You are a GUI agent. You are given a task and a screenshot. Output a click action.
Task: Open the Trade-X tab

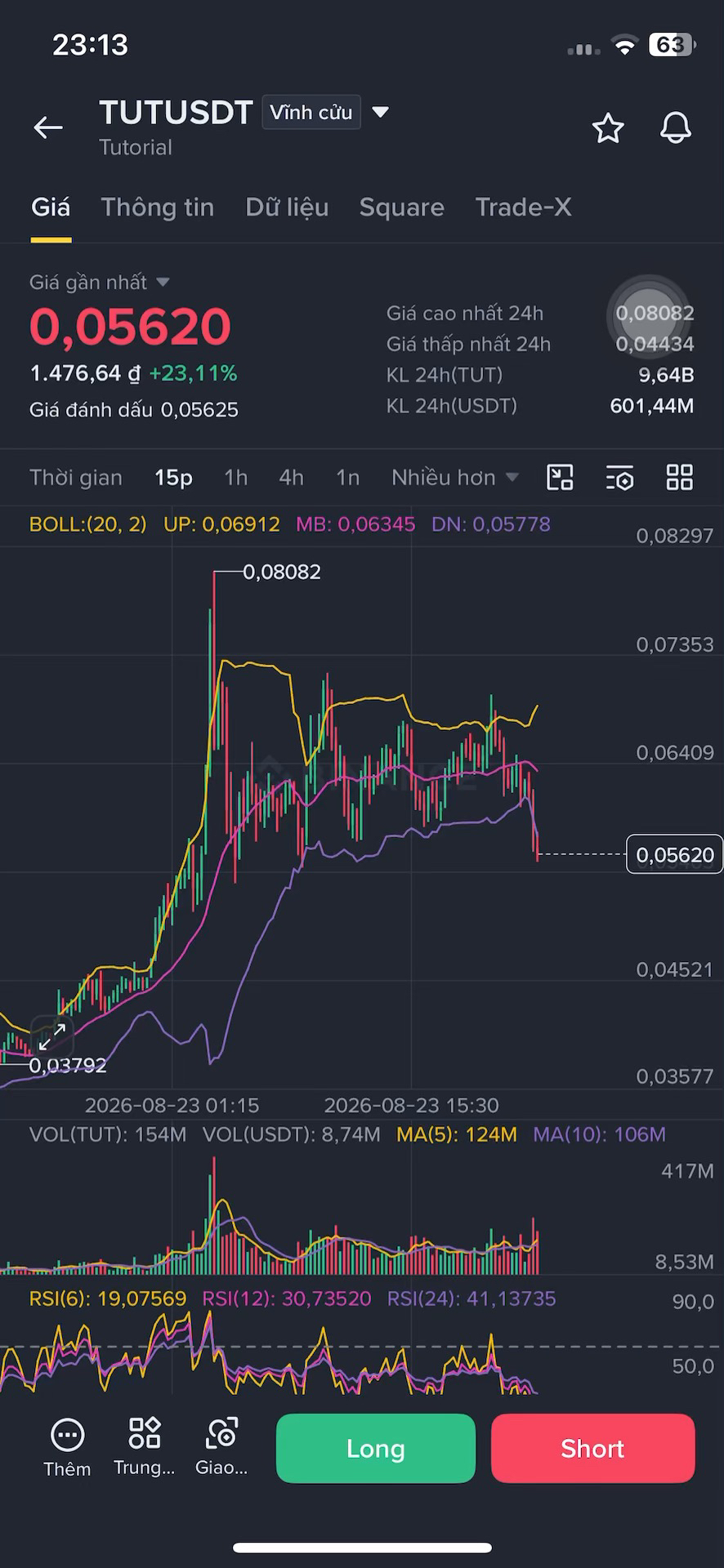[x=523, y=207]
